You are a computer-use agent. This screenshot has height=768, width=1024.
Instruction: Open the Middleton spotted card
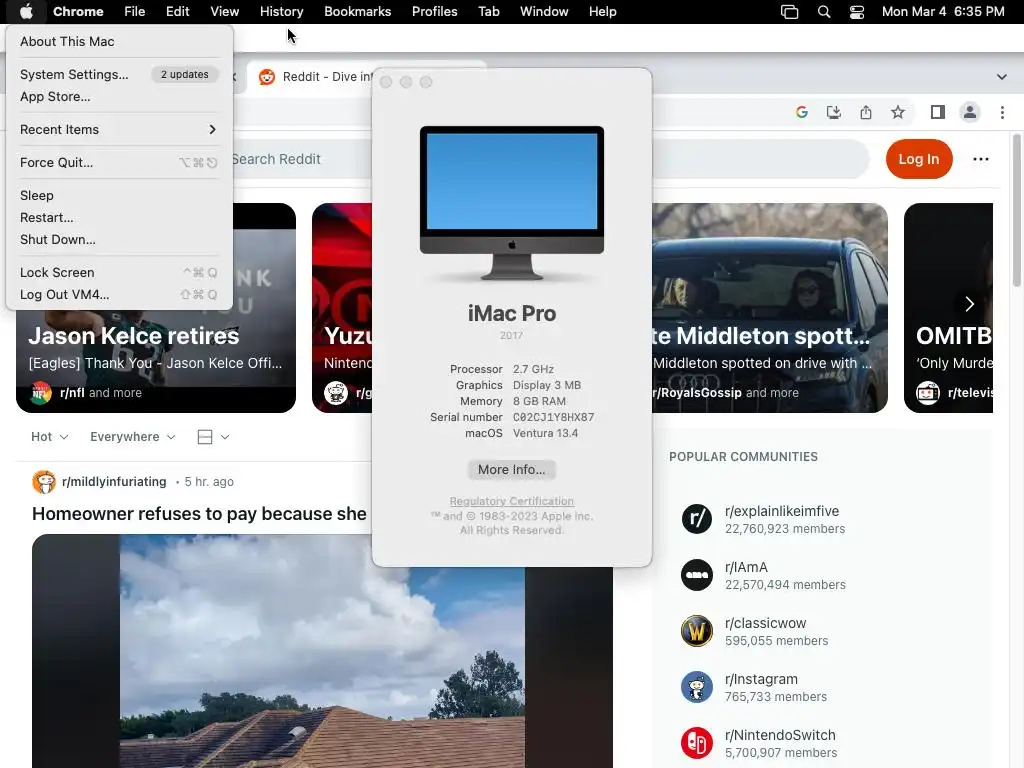point(769,308)
